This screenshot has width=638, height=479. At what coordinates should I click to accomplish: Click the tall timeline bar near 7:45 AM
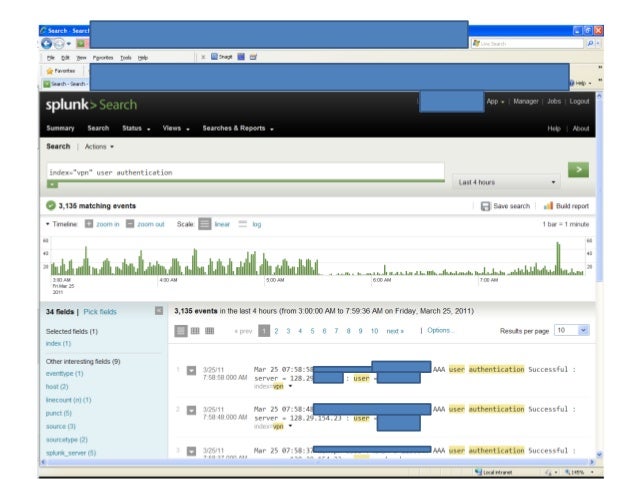coord(558,259)
